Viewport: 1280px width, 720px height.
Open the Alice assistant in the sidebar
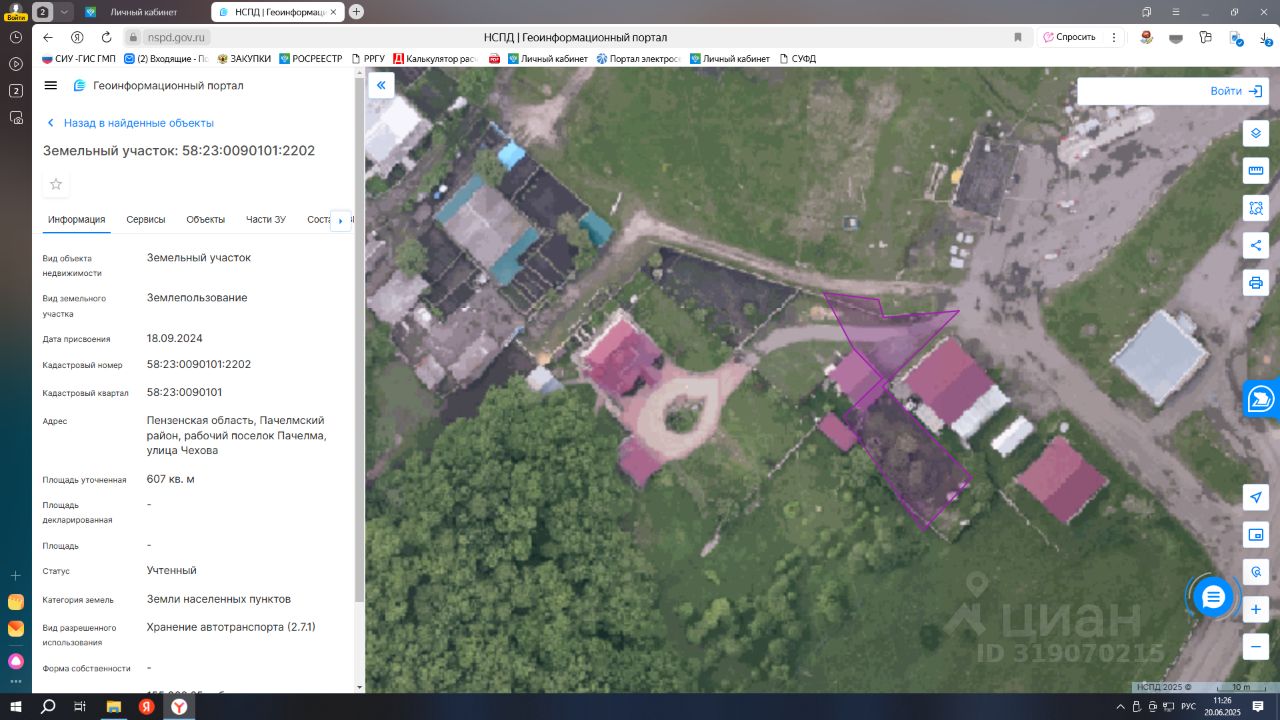[x=16, y=661]
